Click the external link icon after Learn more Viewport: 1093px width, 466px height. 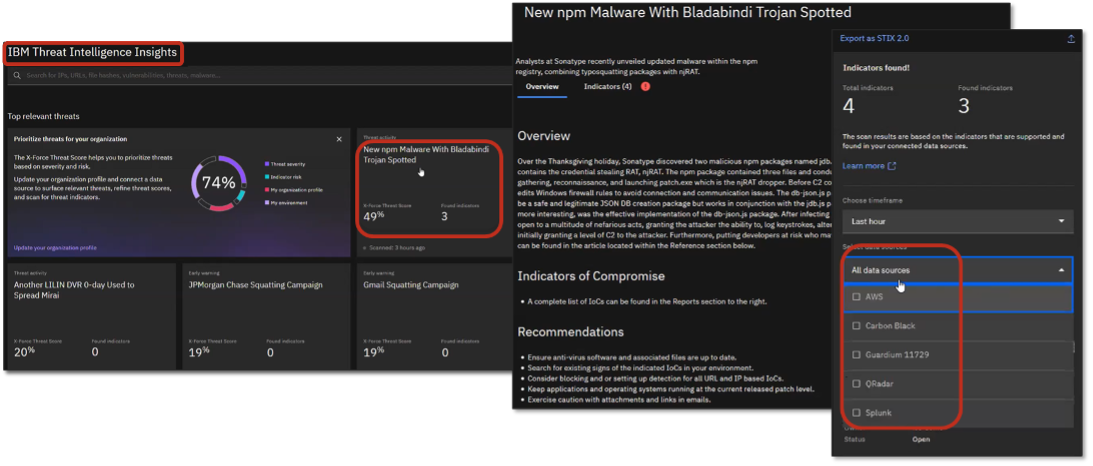[892, 166]
